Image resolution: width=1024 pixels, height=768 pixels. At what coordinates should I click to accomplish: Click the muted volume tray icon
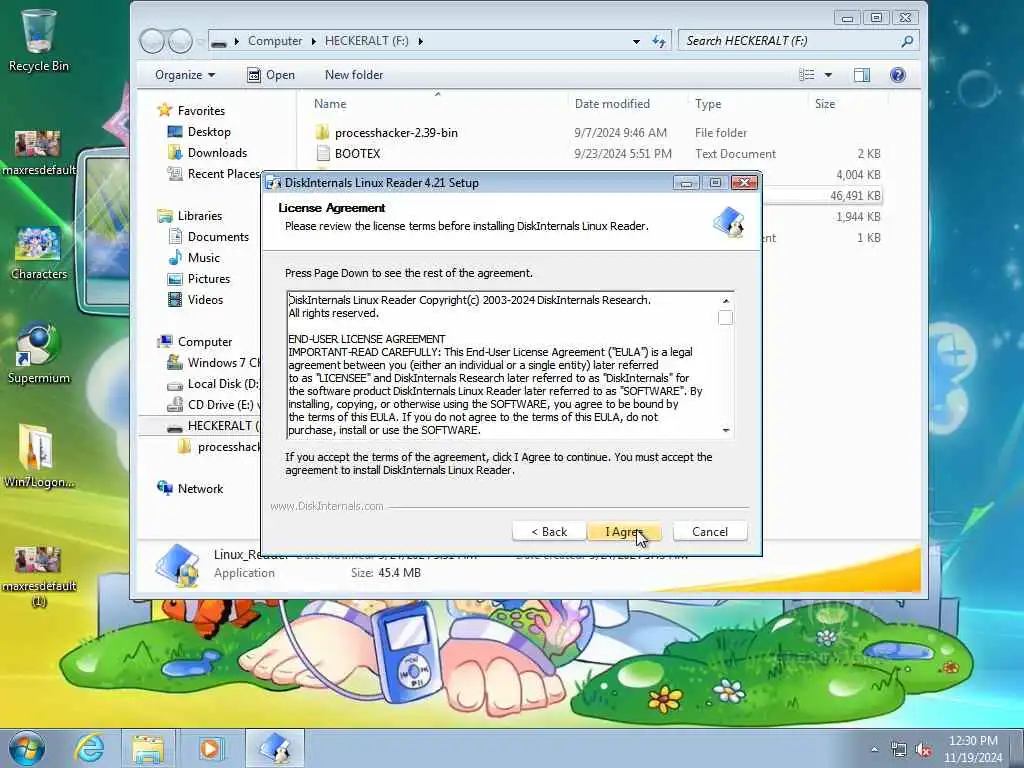pos(924,750)
